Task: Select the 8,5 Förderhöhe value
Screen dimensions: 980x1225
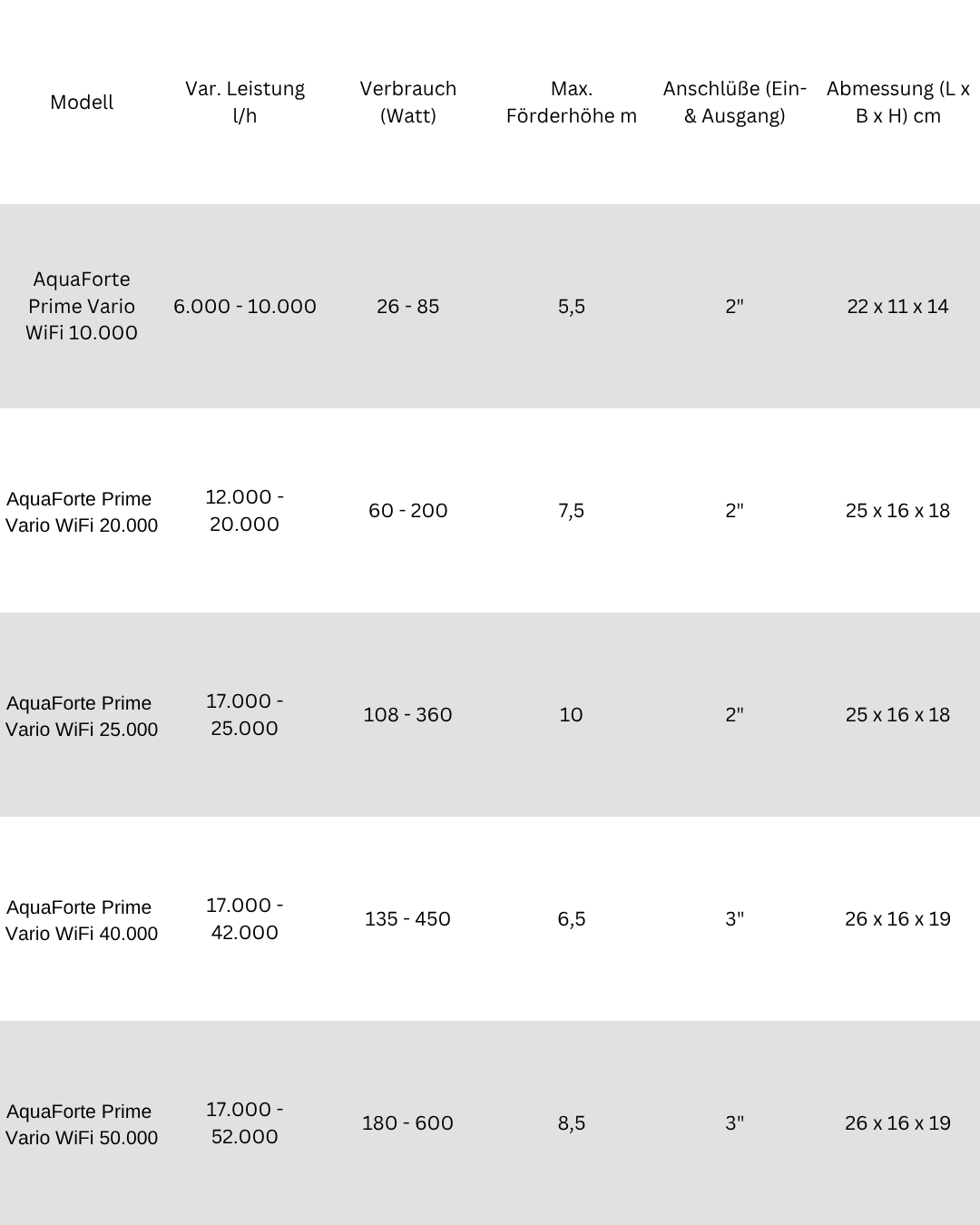Action: (x=572, y=1122)
